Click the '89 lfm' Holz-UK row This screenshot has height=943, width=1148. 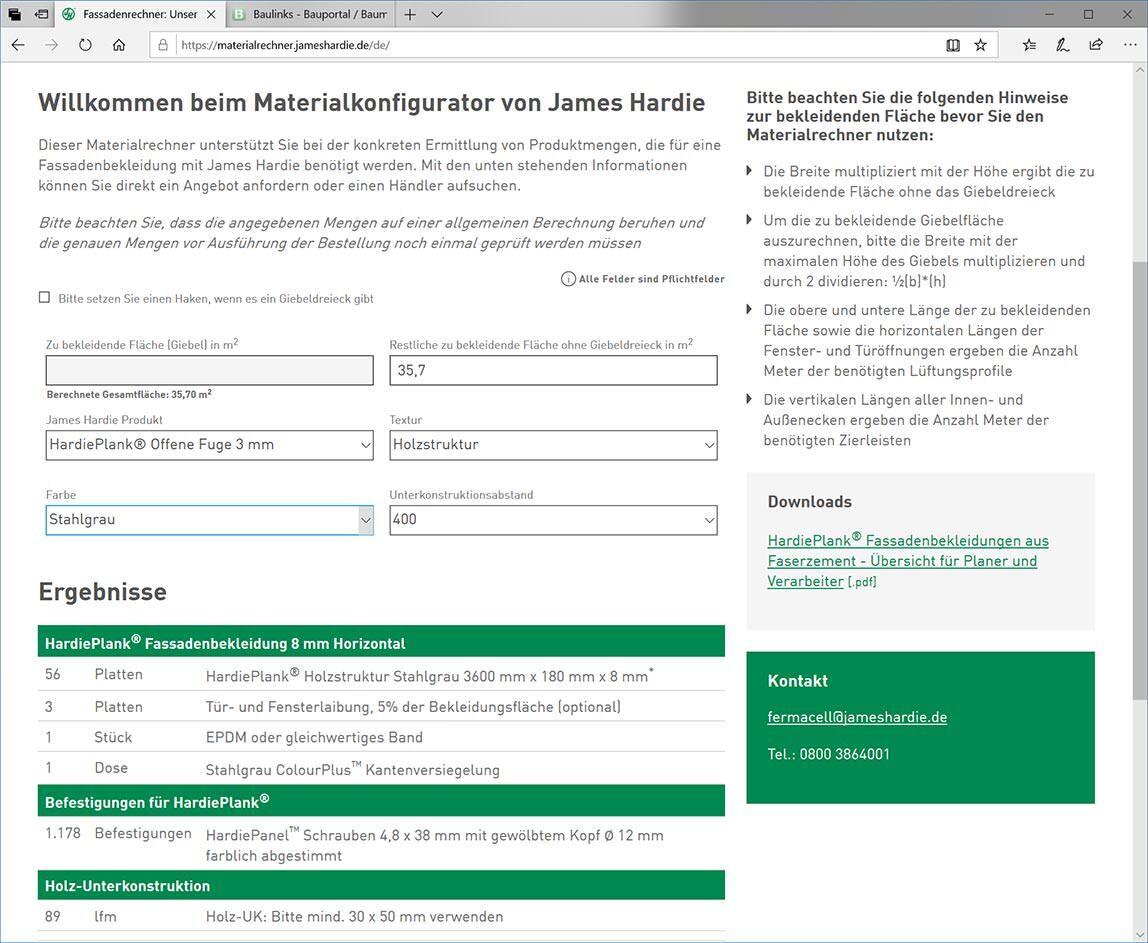381,916
